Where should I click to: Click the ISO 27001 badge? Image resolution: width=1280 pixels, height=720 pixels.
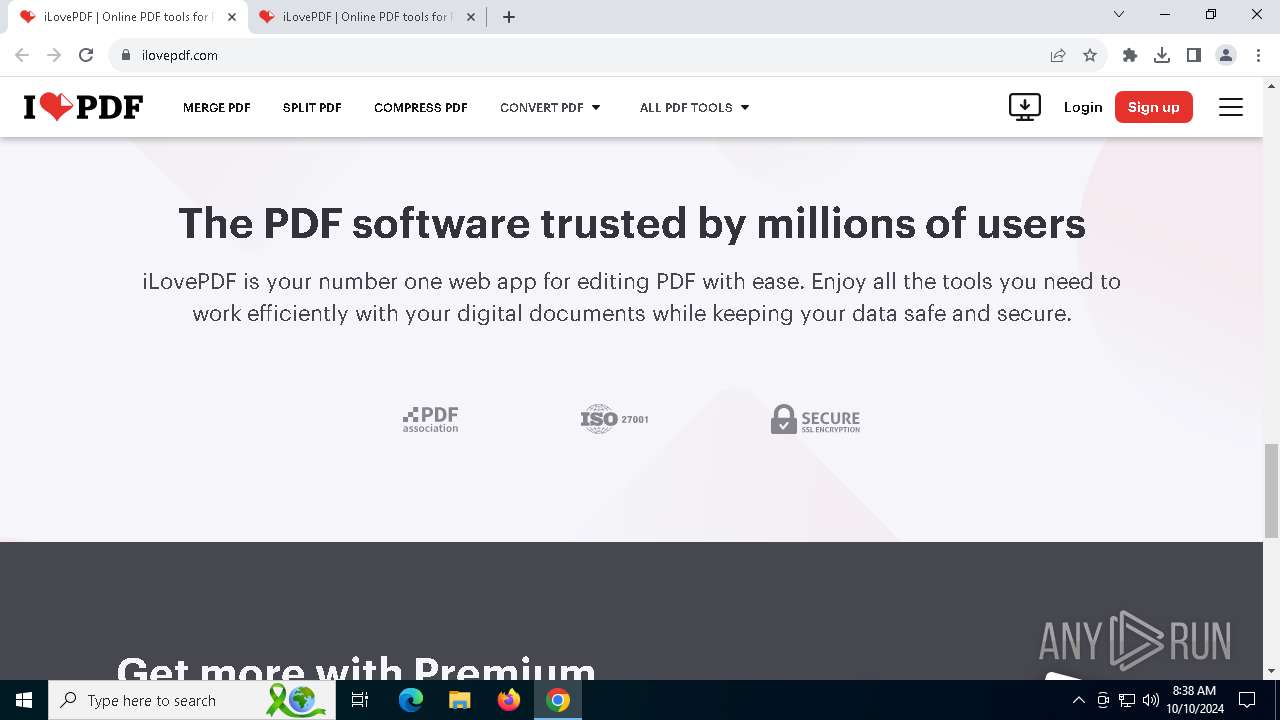coord(615,419)
